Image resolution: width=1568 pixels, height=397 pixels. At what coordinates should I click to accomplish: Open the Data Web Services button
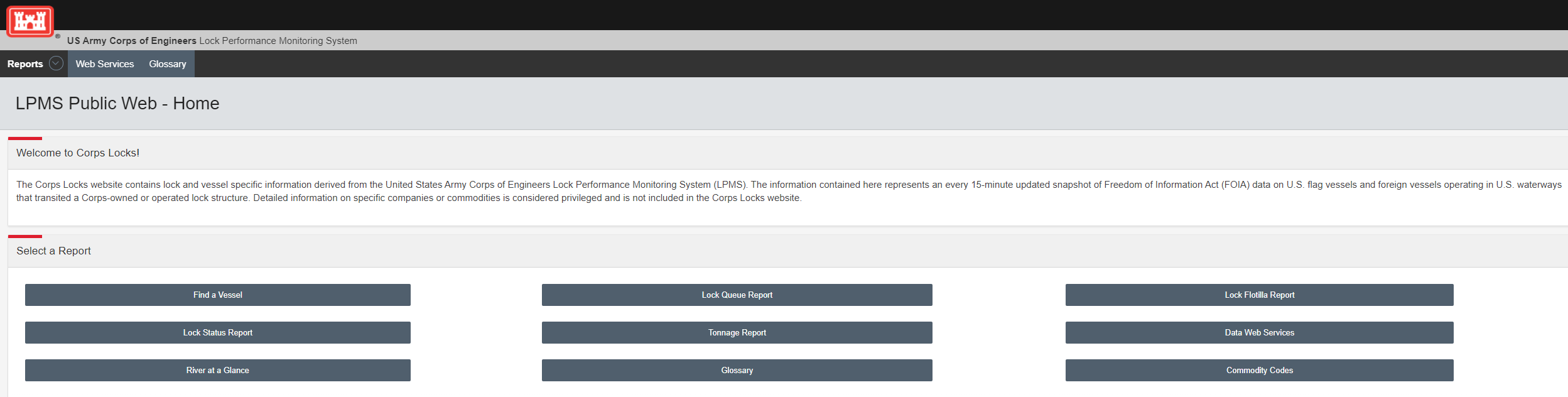1260,333
